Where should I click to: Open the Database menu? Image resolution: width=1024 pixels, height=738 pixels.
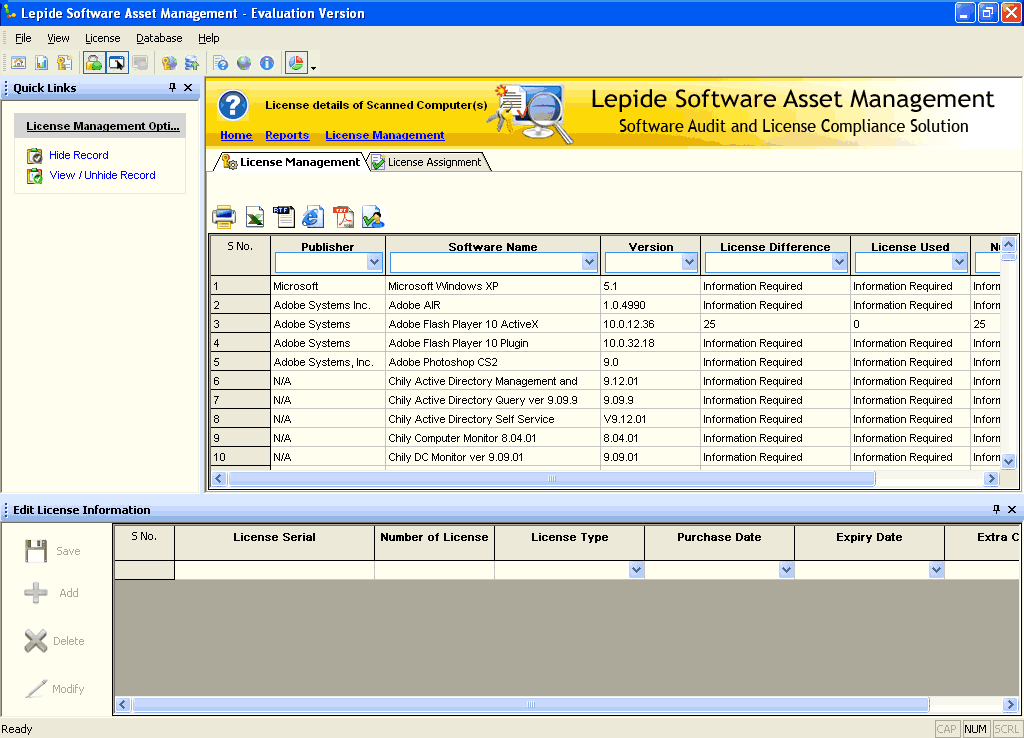click(159, 38)
